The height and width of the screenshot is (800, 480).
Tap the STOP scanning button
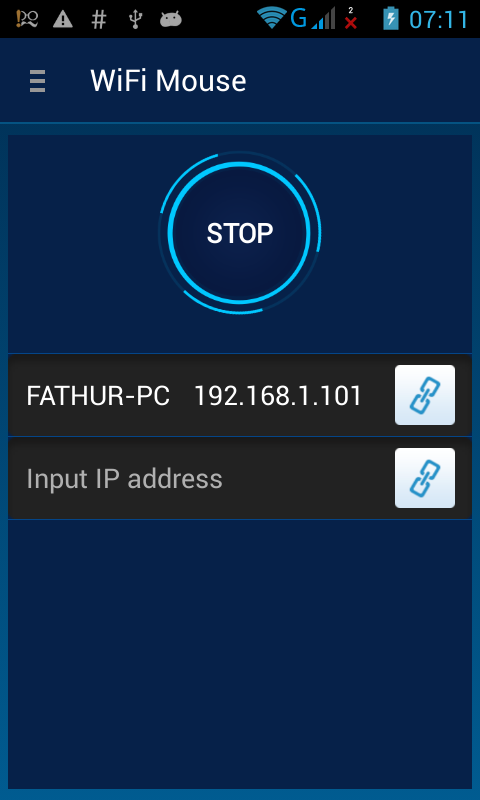(239, 233)
